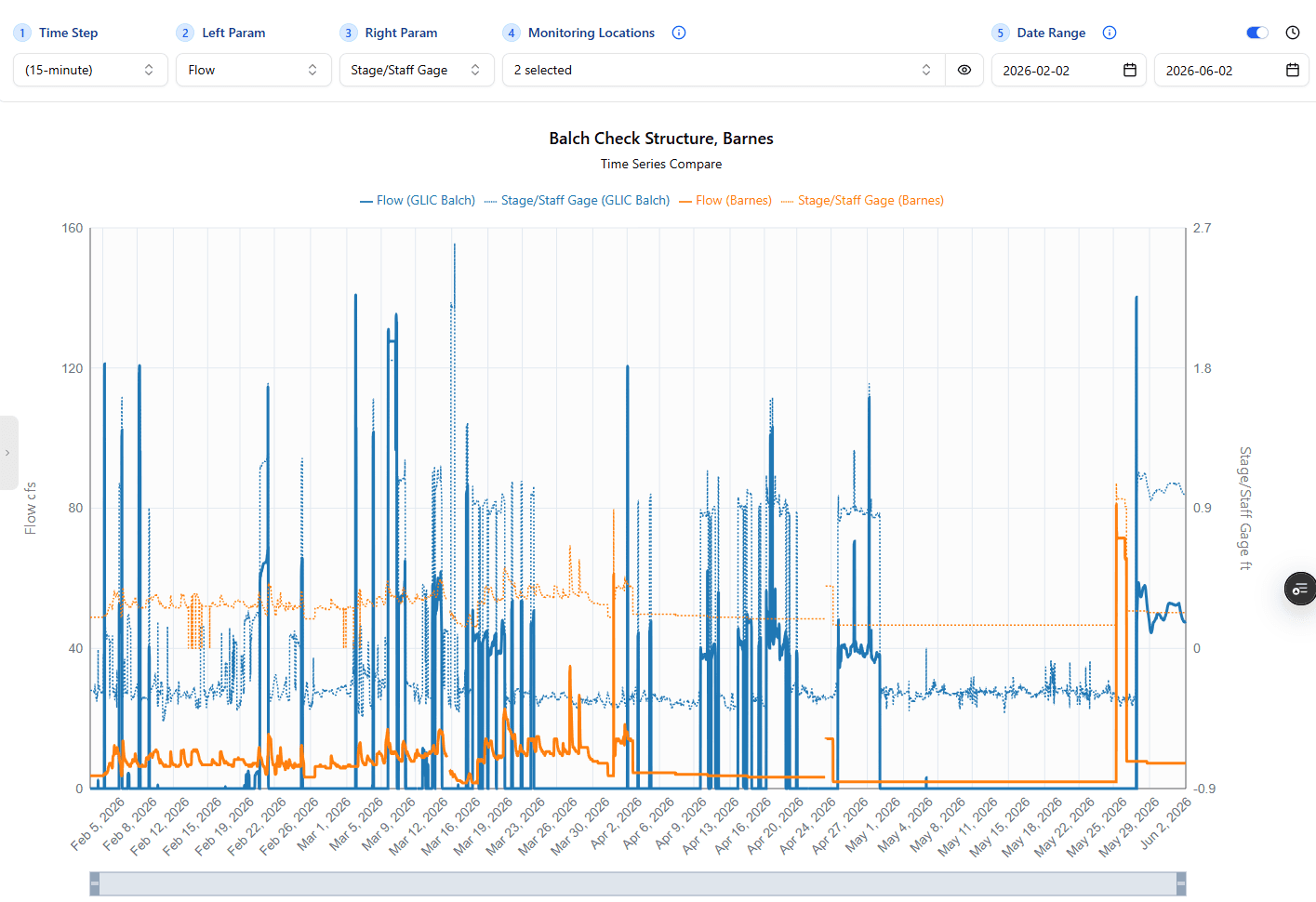Open the Time Step dropdown
The height and width of the screenshot is (902, 1316).
click(90, 70)
